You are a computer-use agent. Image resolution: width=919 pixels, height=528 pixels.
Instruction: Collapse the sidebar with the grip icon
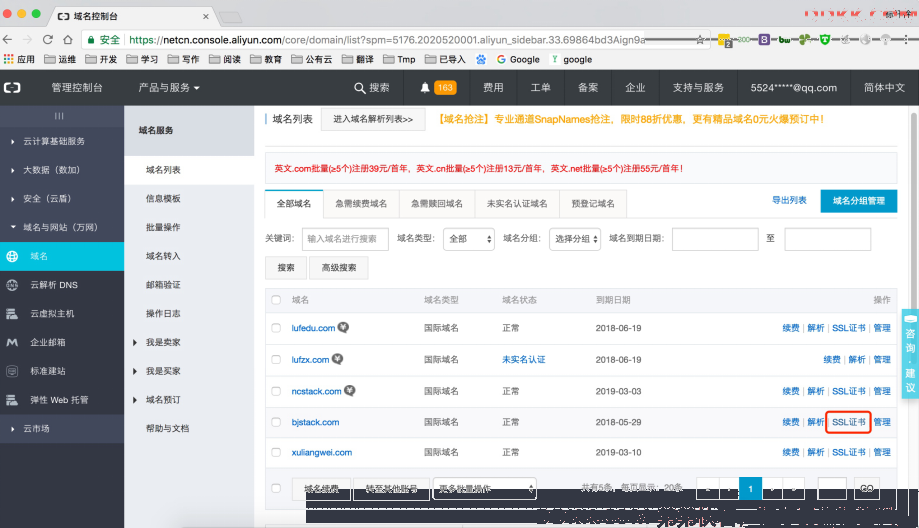click(59, 116)
